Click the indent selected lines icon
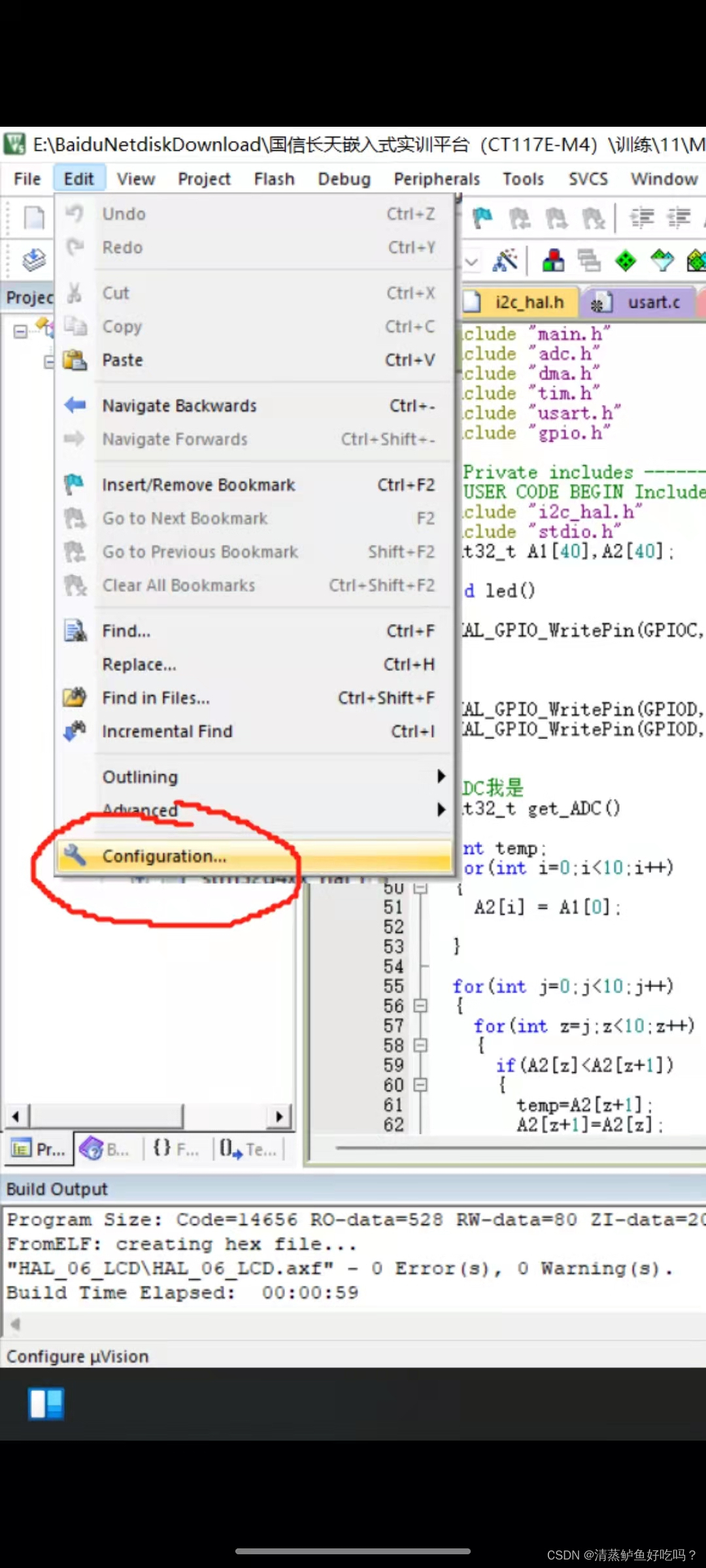 click(x=643, y=218)
